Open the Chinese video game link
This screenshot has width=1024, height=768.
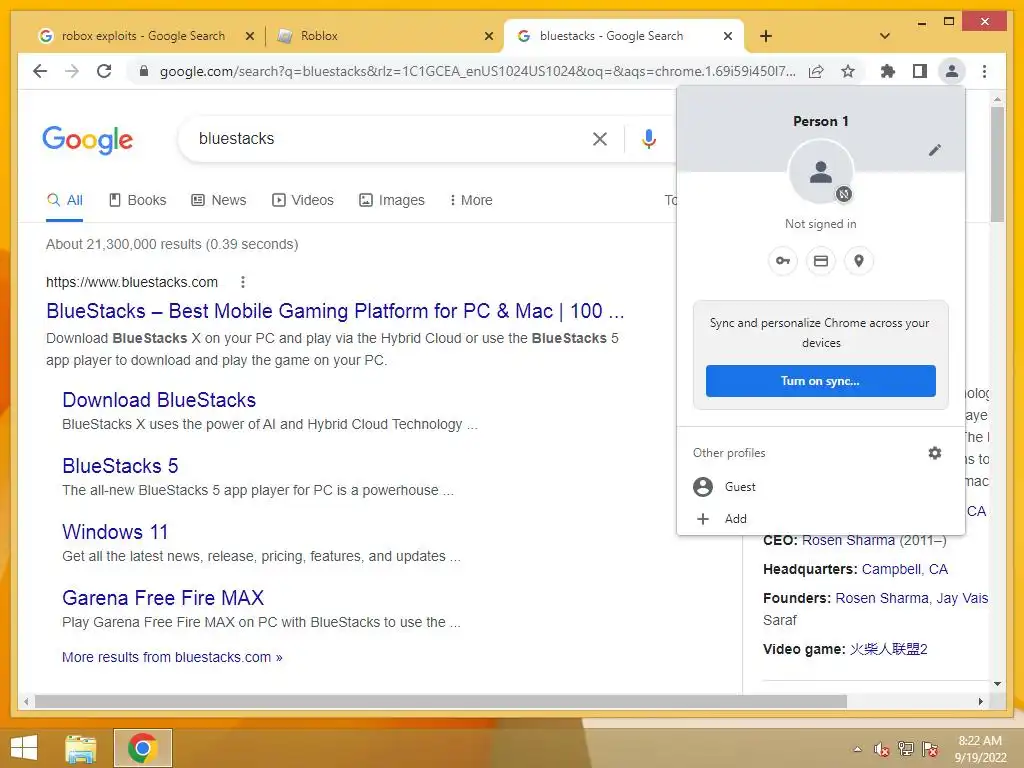[888, 649]
